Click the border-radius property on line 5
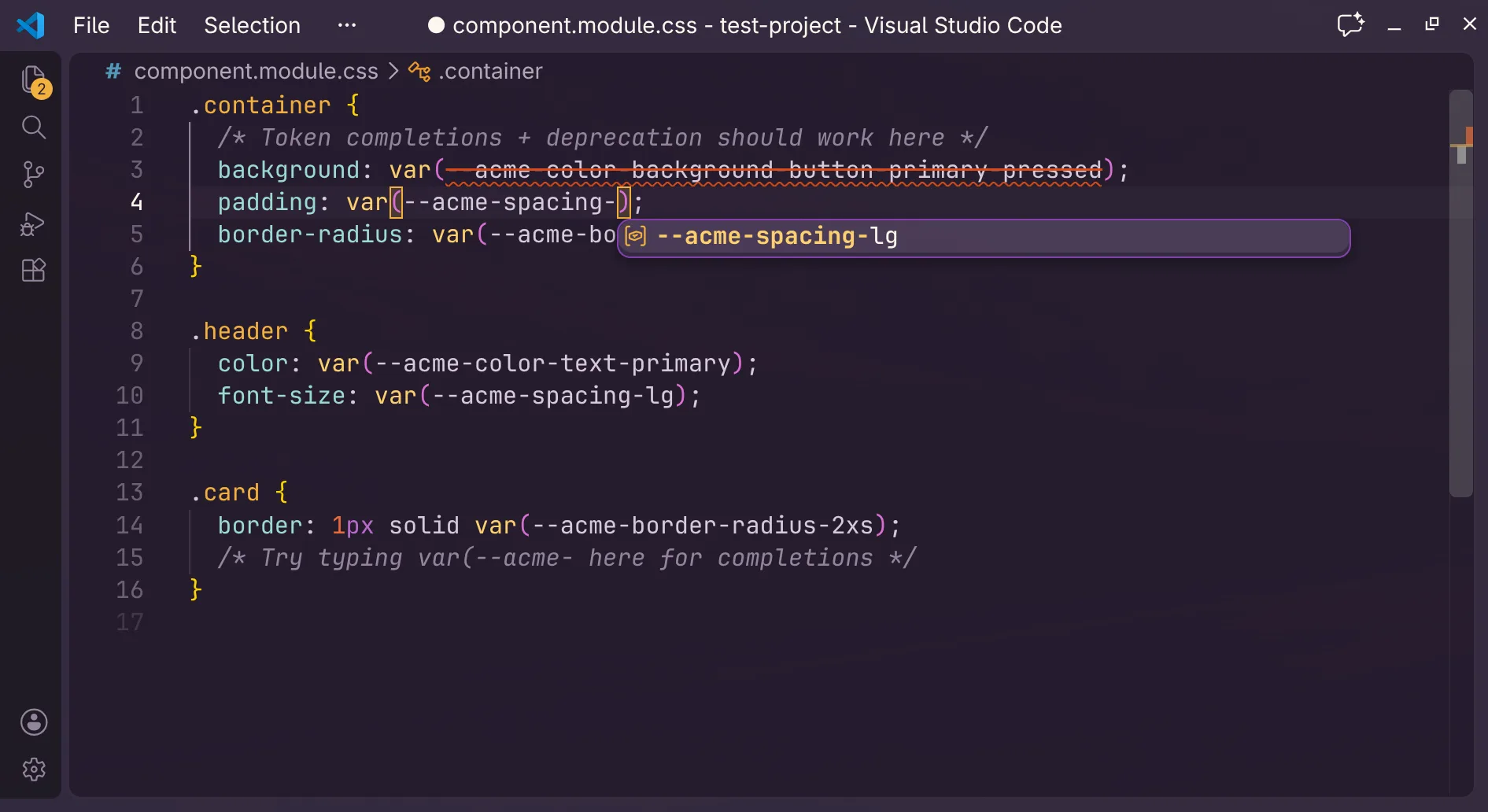The height and width of the screenshot is (812, 1488). pyautogui.click(x=310, y=234)
